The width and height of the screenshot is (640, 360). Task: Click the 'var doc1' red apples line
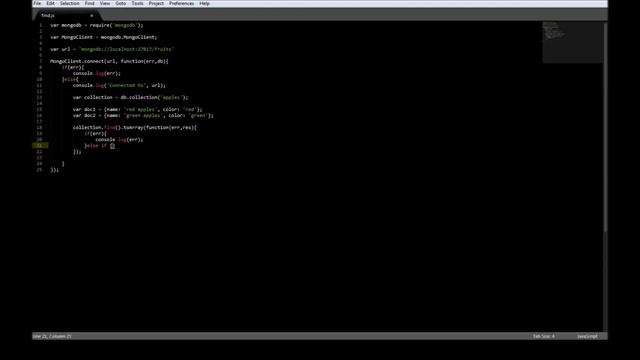tap(138, 109)
